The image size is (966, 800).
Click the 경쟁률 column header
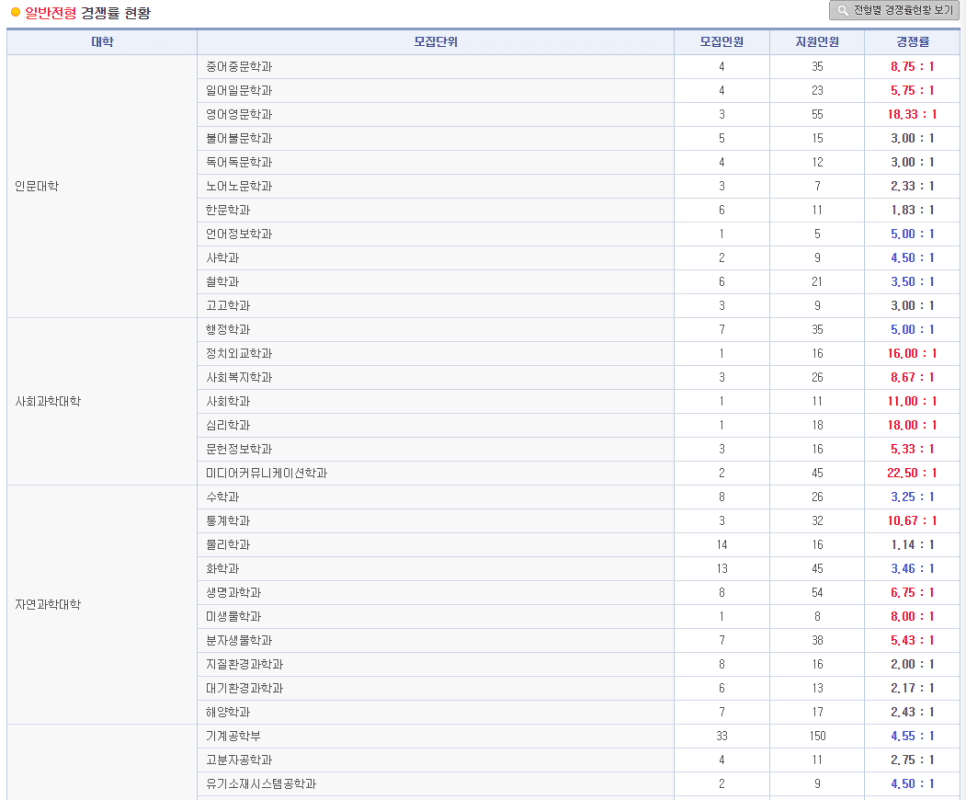coord(912,42)
